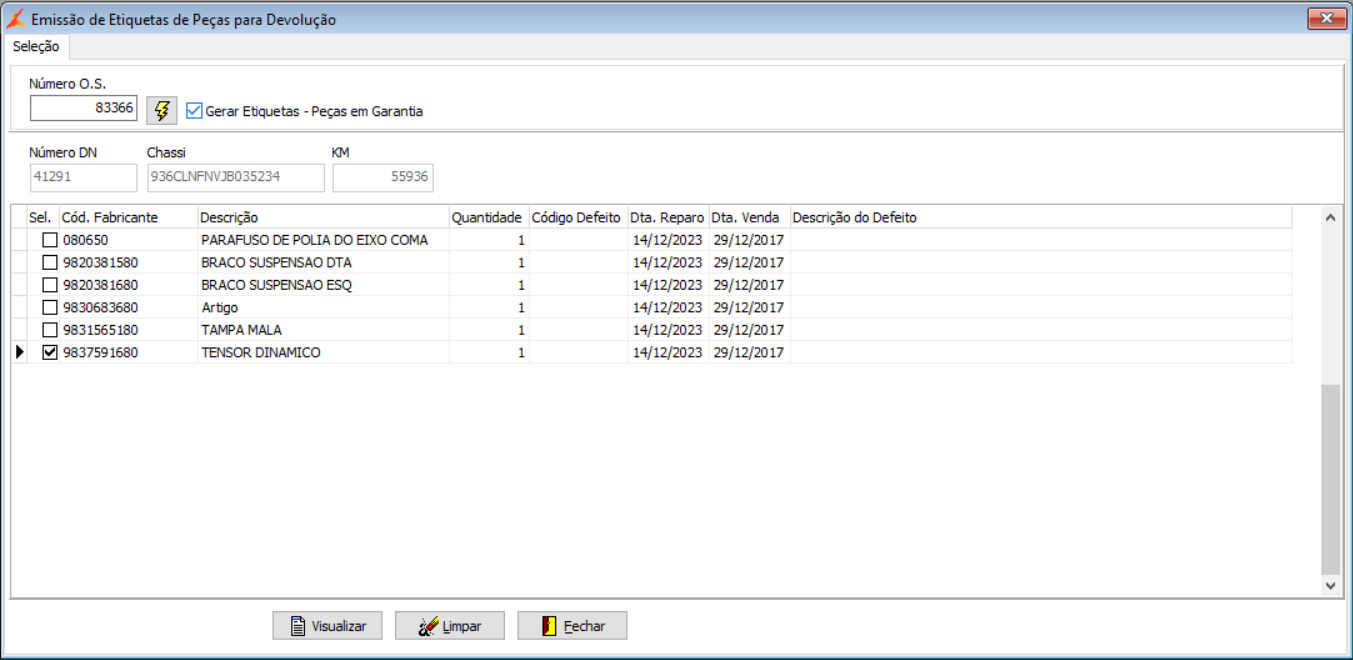Open the Seleção tab
This screenshot has height=660, width=1353.
[x=36, y=47]
